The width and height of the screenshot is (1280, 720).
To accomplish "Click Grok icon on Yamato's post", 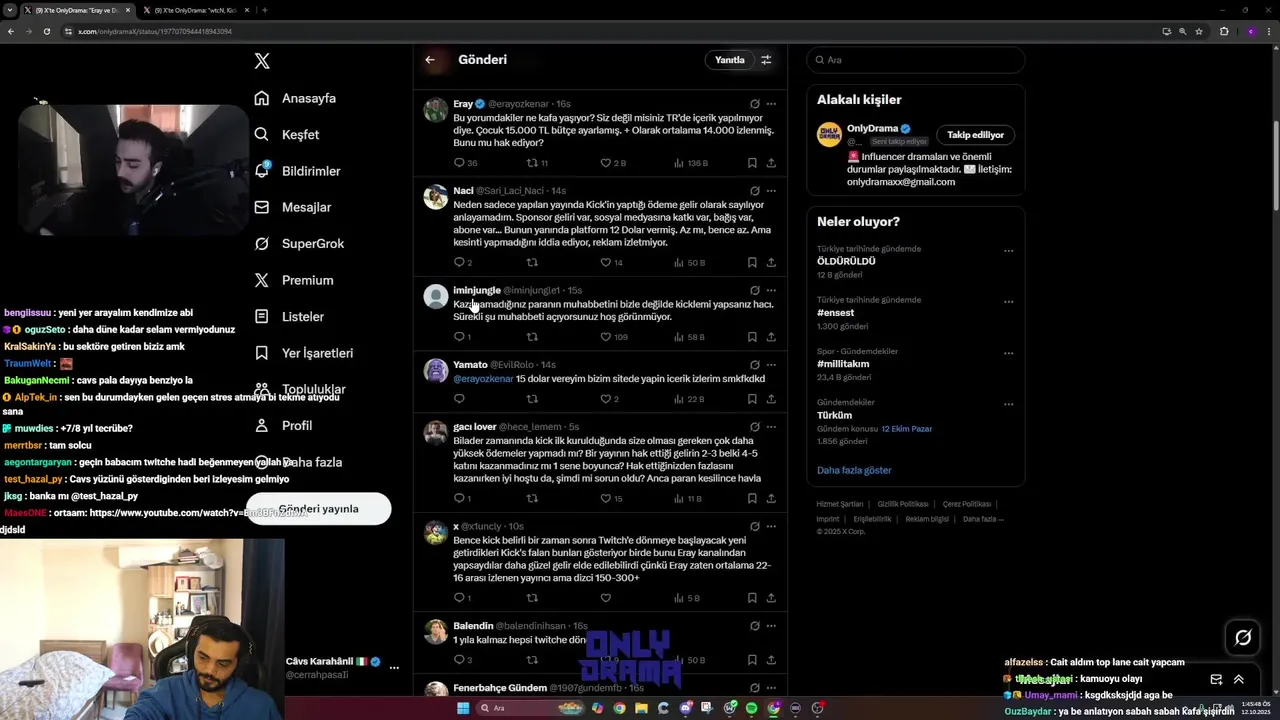I will tap(755, 365).
